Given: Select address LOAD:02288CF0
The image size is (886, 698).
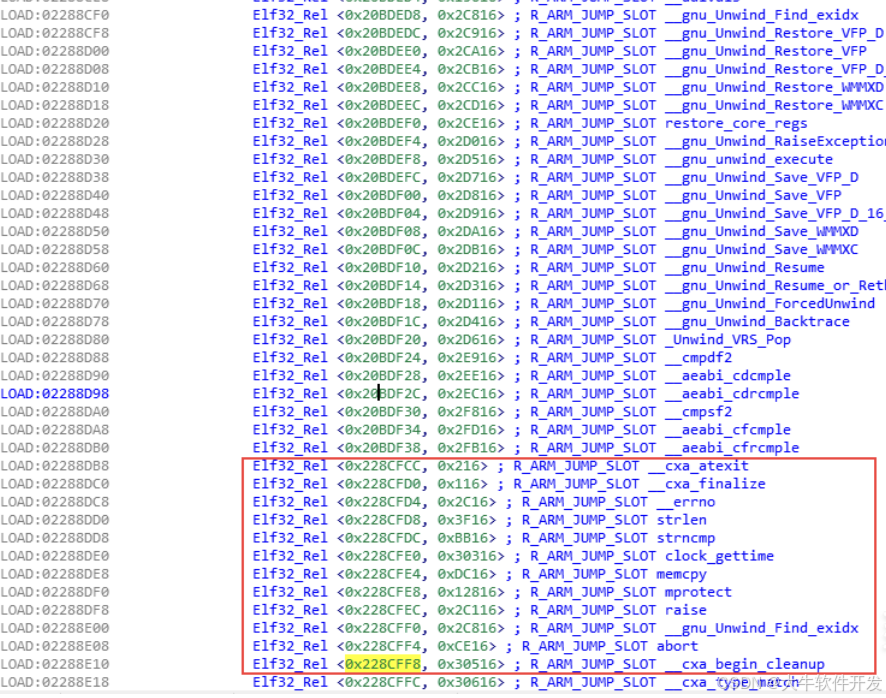Looking at the screenshot, I should (55, 15).
